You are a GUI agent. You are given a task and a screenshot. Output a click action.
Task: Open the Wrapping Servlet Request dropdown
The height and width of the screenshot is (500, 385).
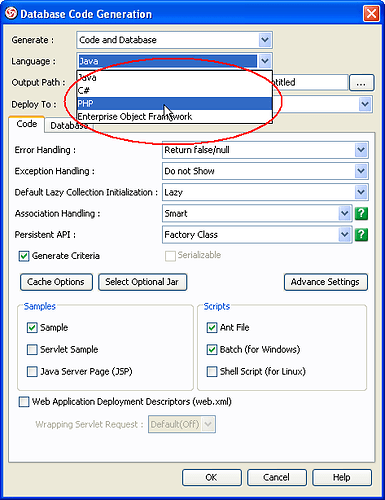coord(182,424)
